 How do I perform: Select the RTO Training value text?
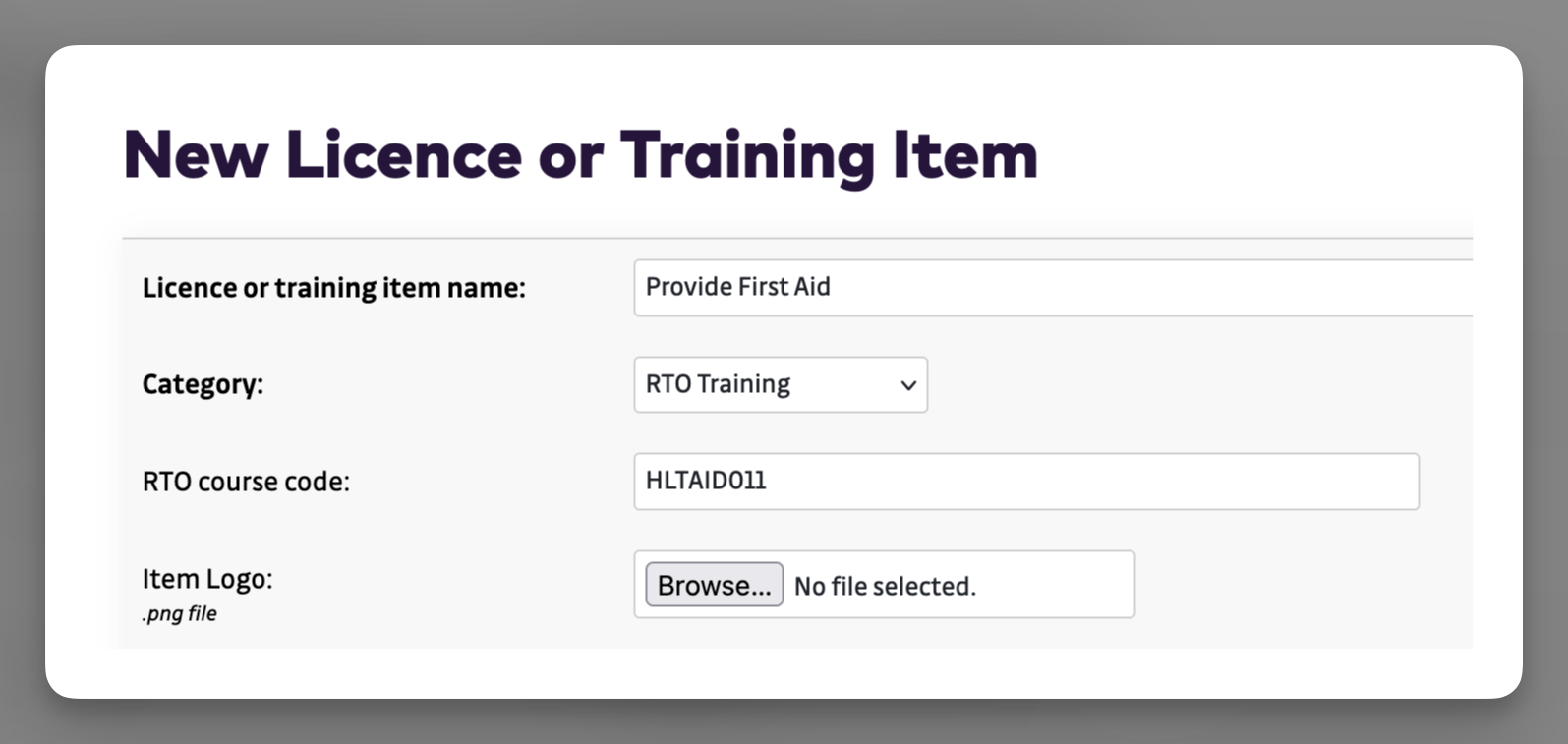tap(718, 384)
